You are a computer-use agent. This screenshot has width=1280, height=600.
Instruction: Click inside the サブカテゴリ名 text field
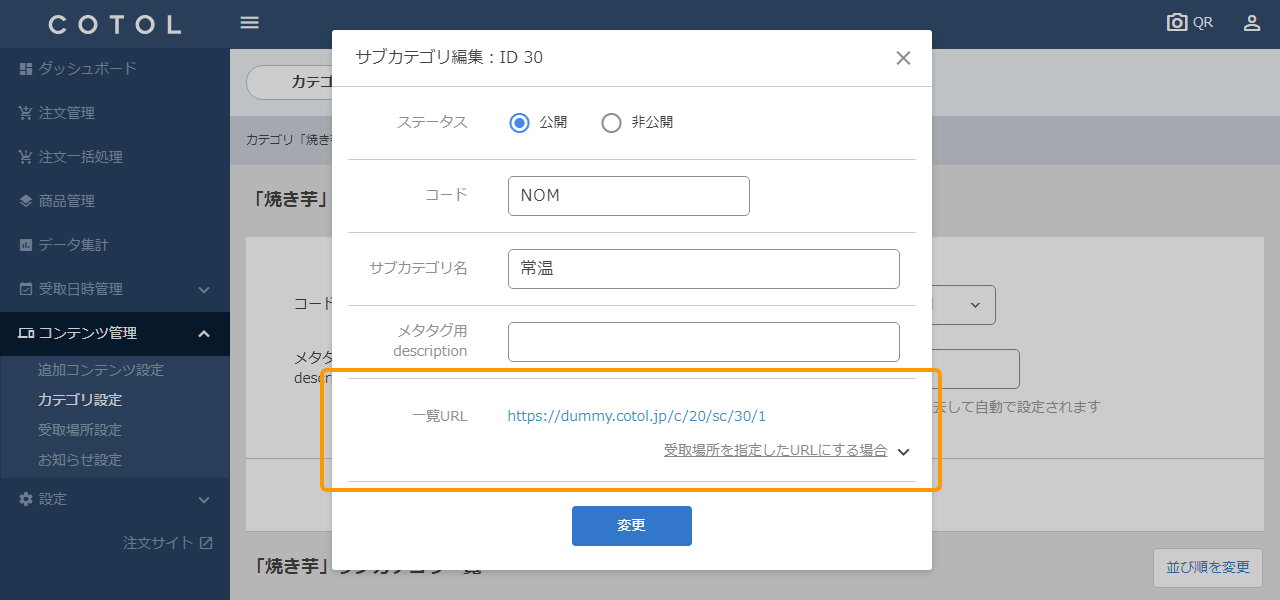click(703, 268)
